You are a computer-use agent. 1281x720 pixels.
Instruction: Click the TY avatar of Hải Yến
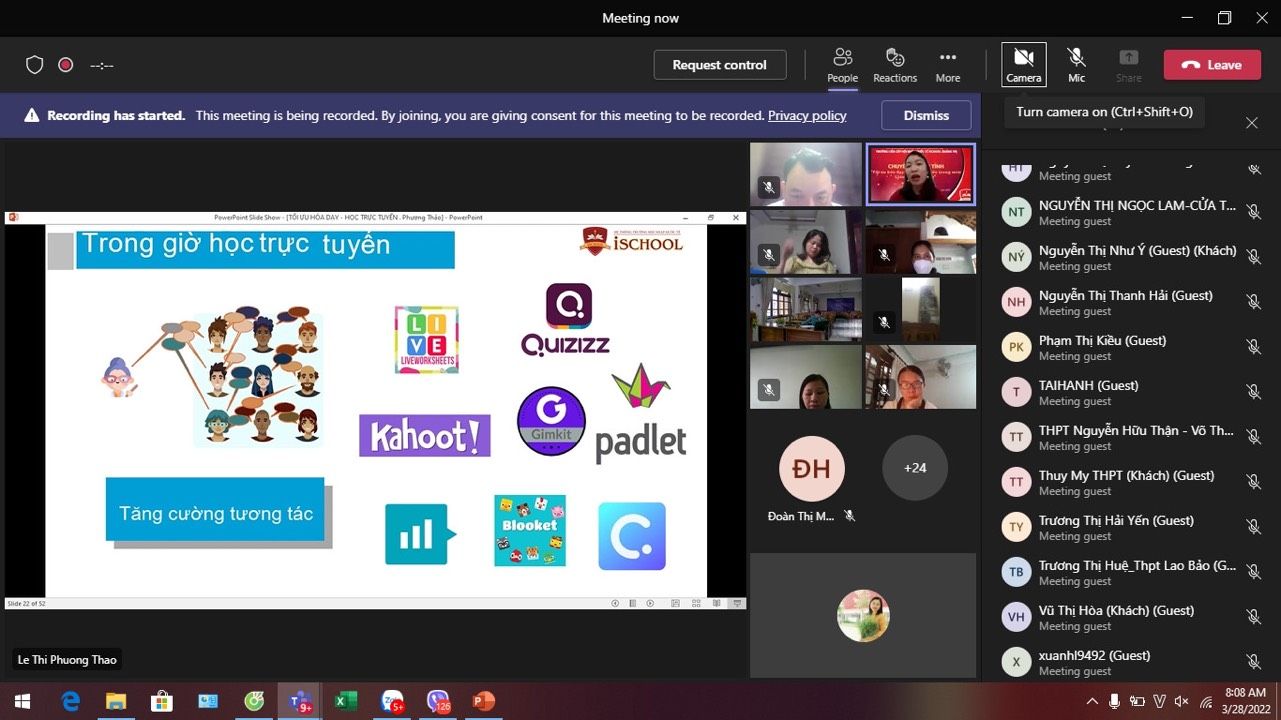pos(1017,527)
